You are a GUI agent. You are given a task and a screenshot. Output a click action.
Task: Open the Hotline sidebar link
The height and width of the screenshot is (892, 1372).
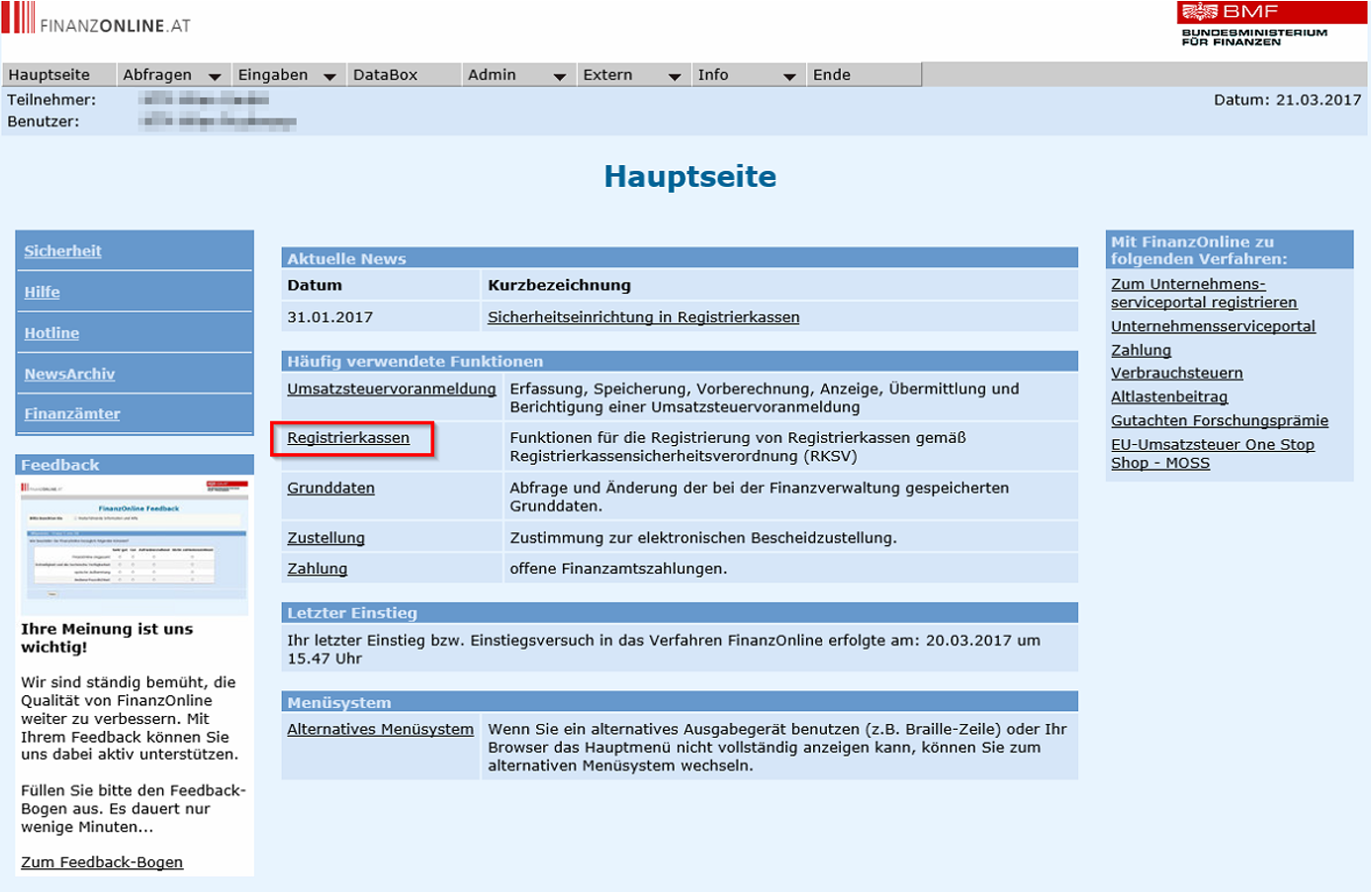(x=51, y=333)
